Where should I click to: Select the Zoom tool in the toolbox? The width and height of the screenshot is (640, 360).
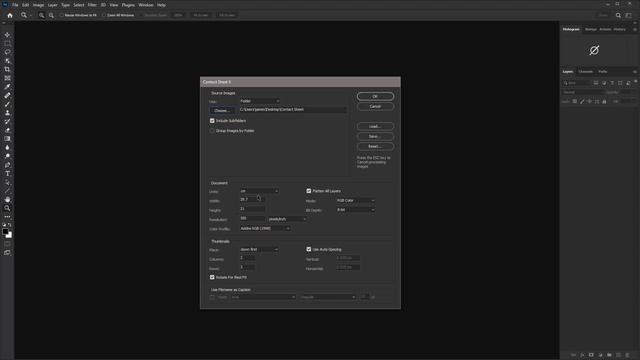coord(7,208)
